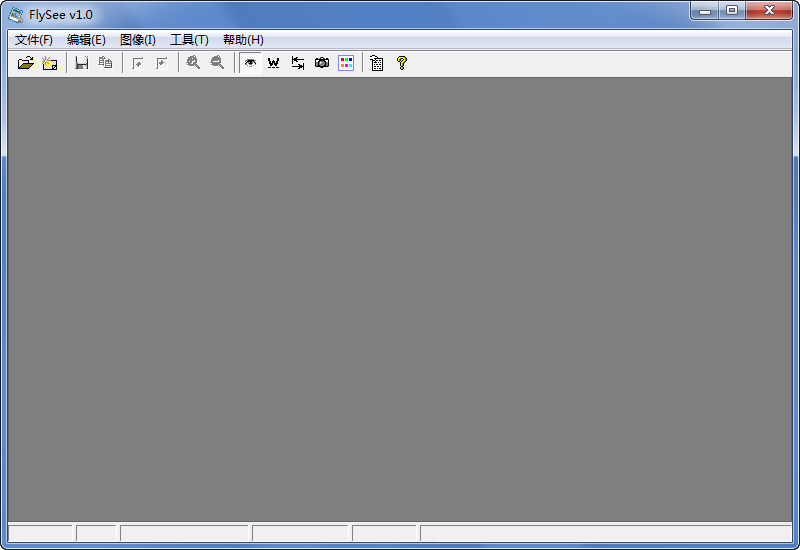Click the yellow question mark help icon
This screenshot has height=550, width=800.
pos(402,63)
